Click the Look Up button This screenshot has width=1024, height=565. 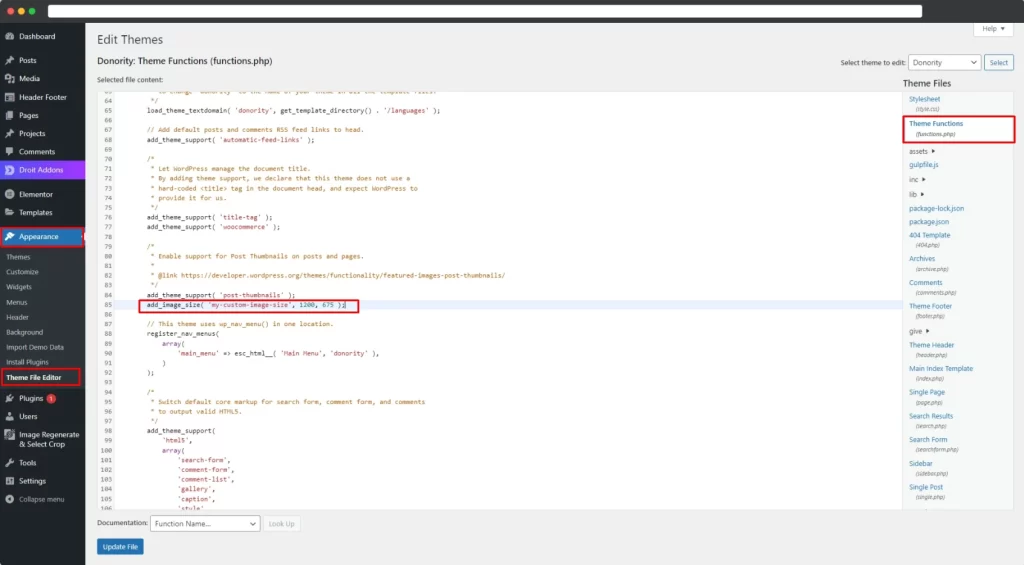click(281, 524)
